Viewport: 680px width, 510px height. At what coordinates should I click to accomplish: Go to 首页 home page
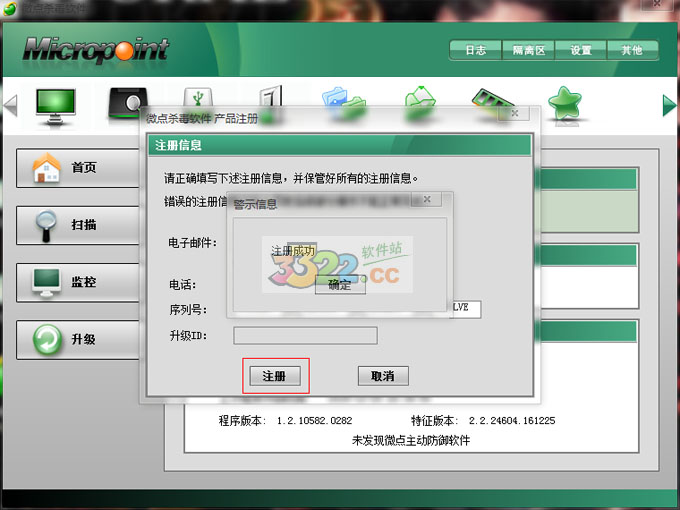[x=78, y=168]
